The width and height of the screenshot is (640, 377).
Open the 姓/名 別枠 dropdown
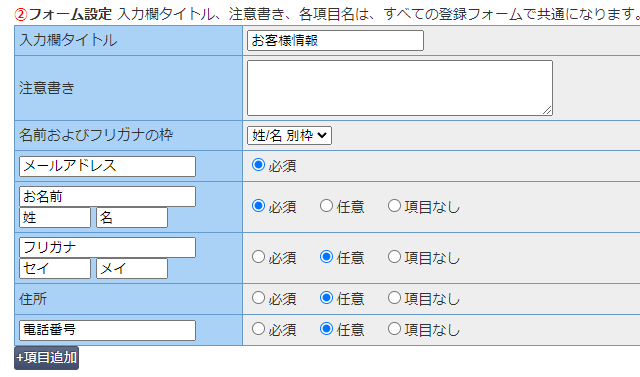click(x=289, y=135)
